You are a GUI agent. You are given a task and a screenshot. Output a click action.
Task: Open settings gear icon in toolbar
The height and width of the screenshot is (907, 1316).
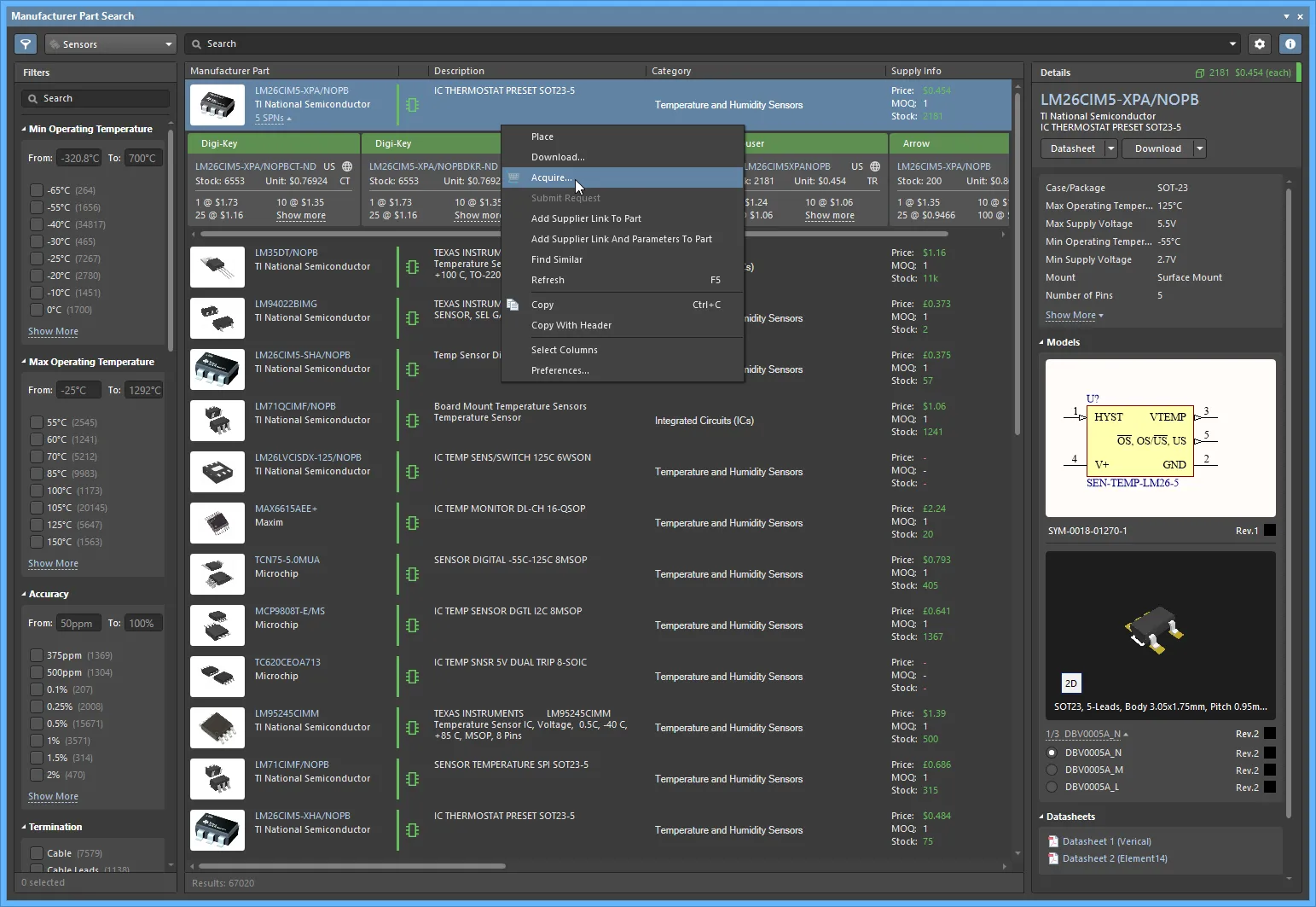click(1260, 44)
